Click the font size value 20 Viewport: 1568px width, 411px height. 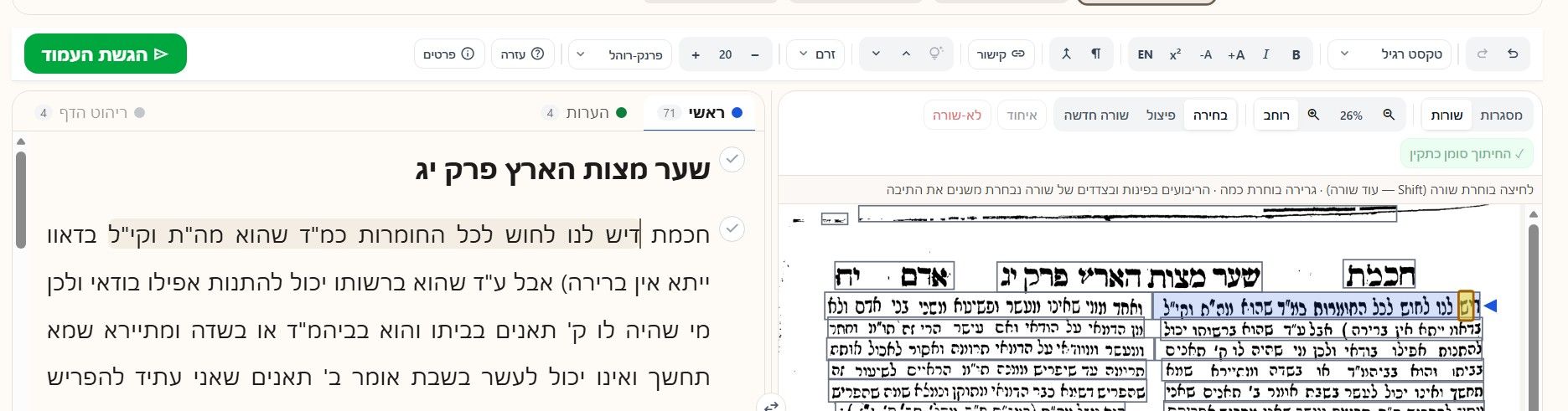coord(725,54)
